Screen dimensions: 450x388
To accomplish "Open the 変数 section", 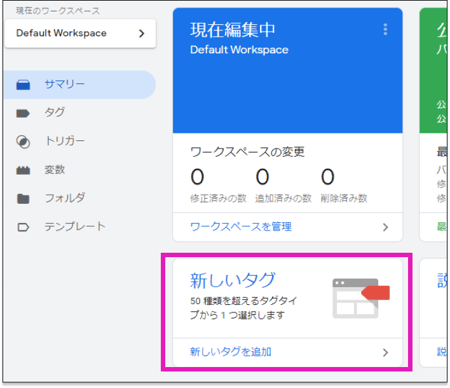I will coord(55,170).
